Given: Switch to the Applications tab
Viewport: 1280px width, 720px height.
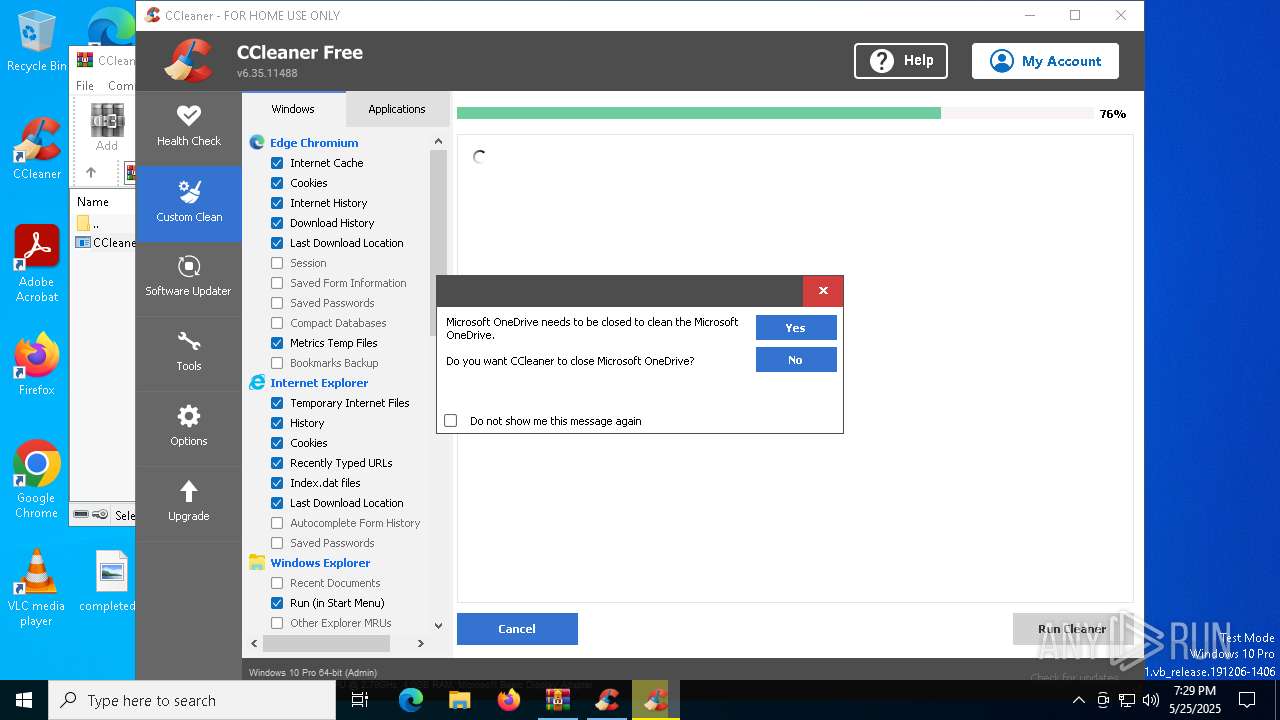Looking at the screenshot, I should pyautogui.click(x=396, y=109).
